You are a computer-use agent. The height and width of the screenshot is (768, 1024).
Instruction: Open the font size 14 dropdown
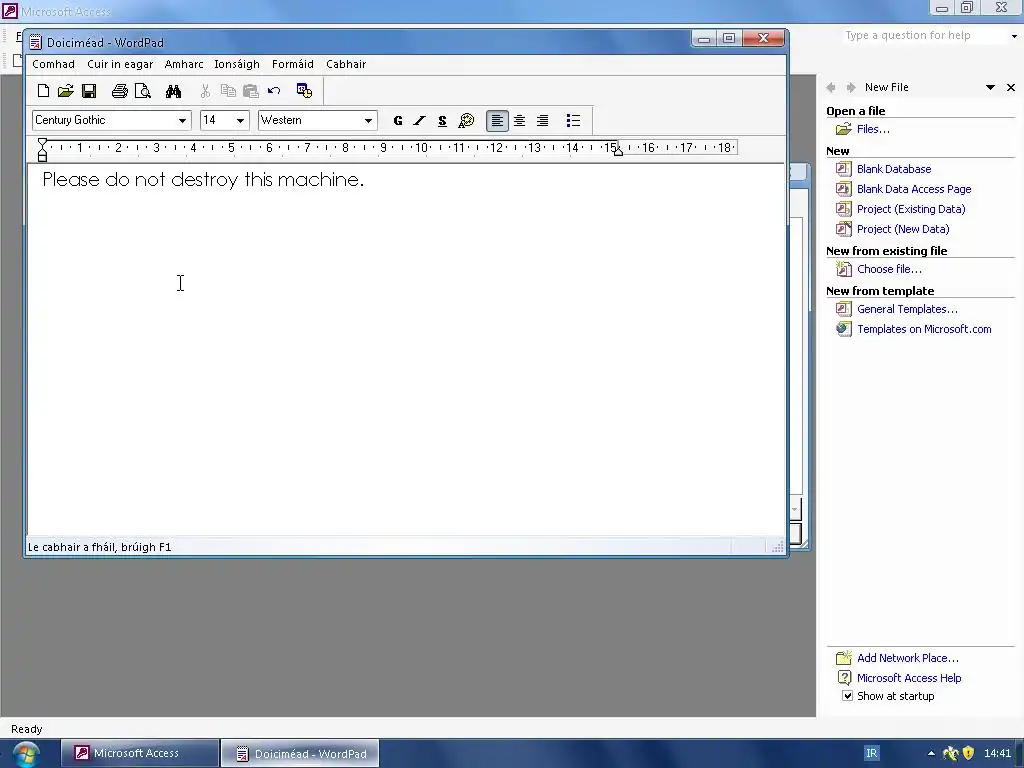pos(240,120)
